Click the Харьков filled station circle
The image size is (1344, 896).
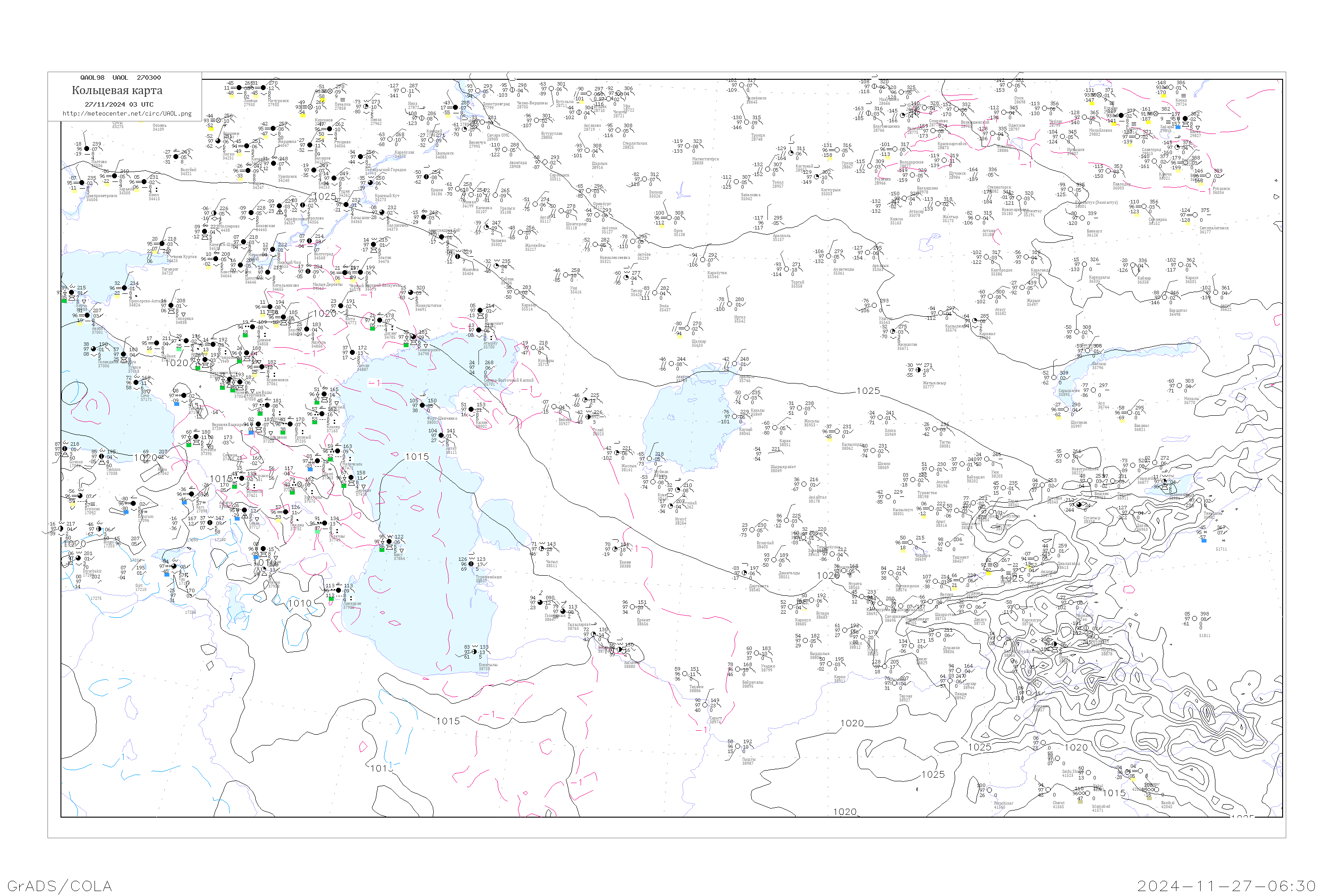[x=115, y=176]
